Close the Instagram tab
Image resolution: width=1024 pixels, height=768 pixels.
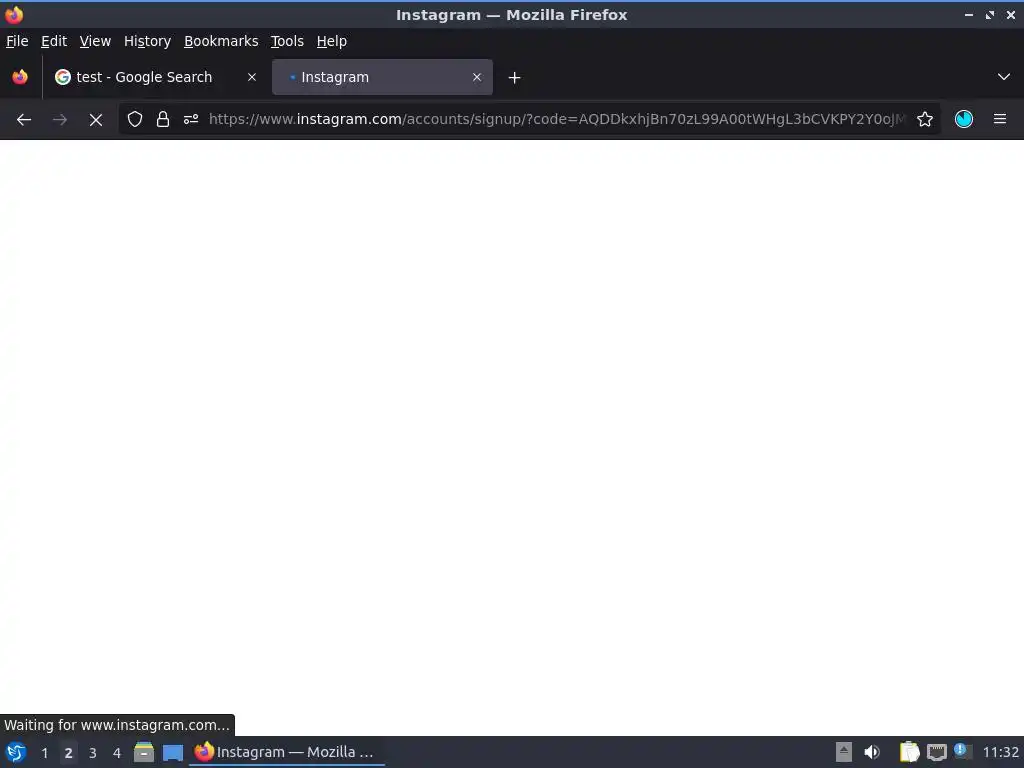click(477, 77)
